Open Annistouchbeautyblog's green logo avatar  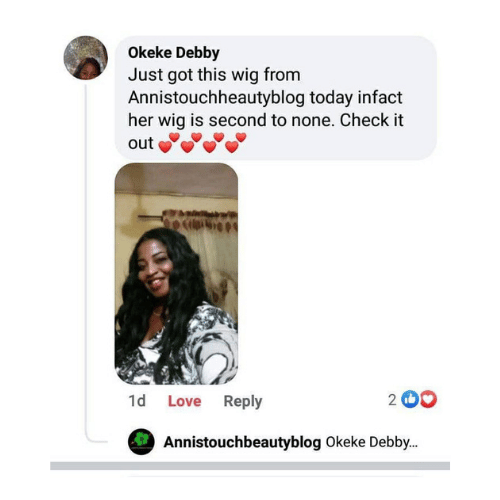point(141,442)
